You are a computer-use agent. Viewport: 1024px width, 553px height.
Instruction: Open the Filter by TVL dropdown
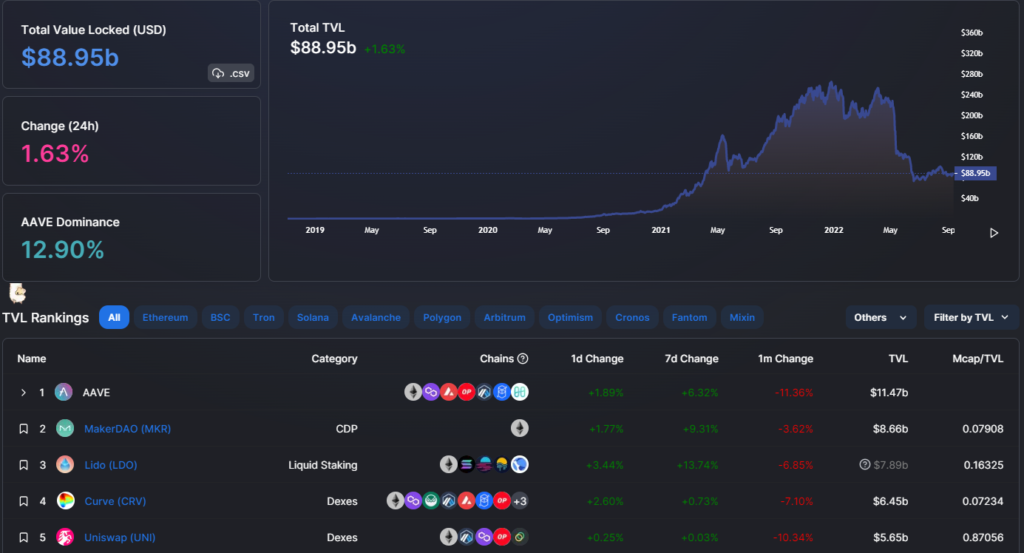[x=971, y=318]
